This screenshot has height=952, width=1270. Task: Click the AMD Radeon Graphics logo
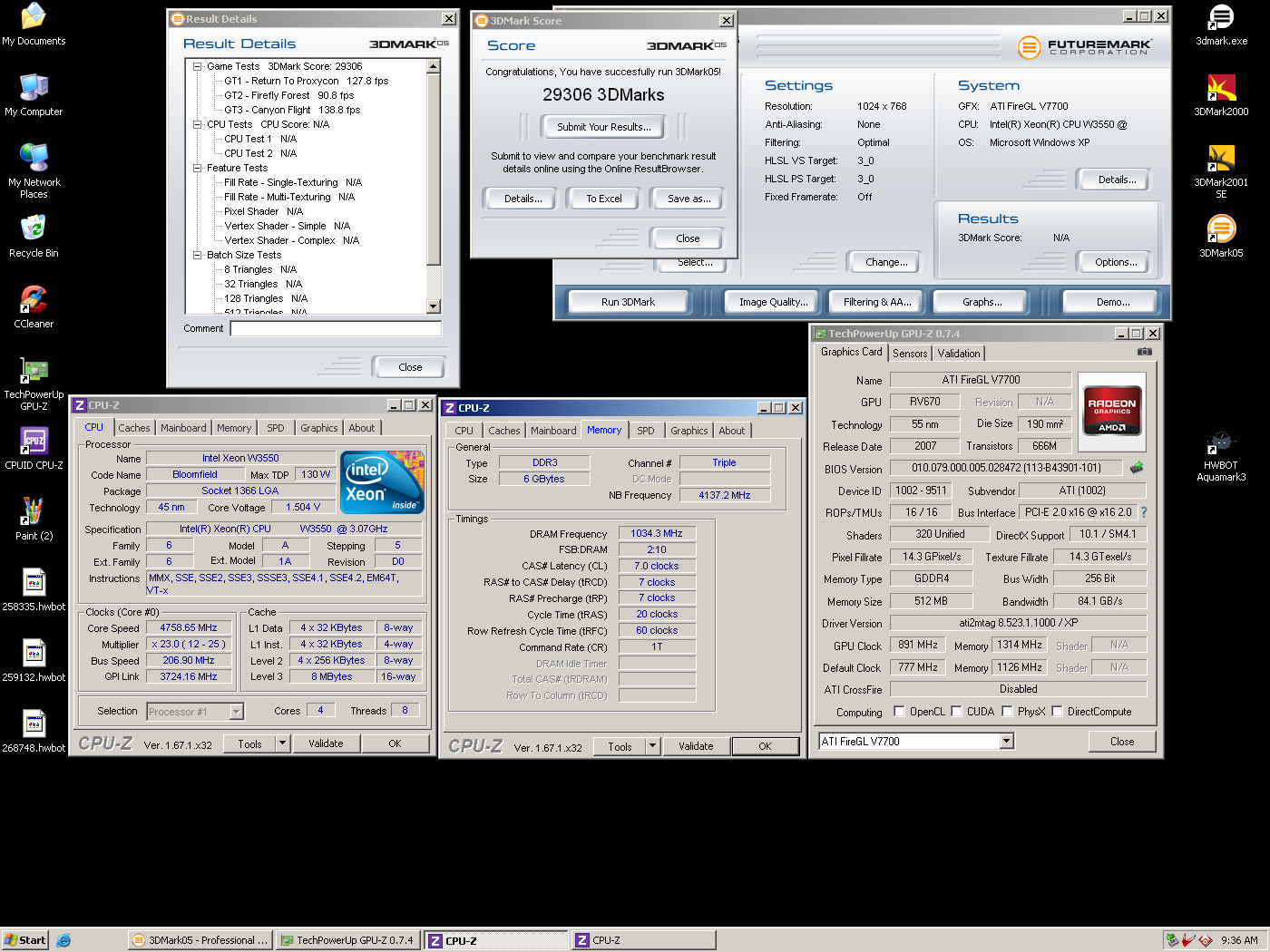click(1112, 413)
